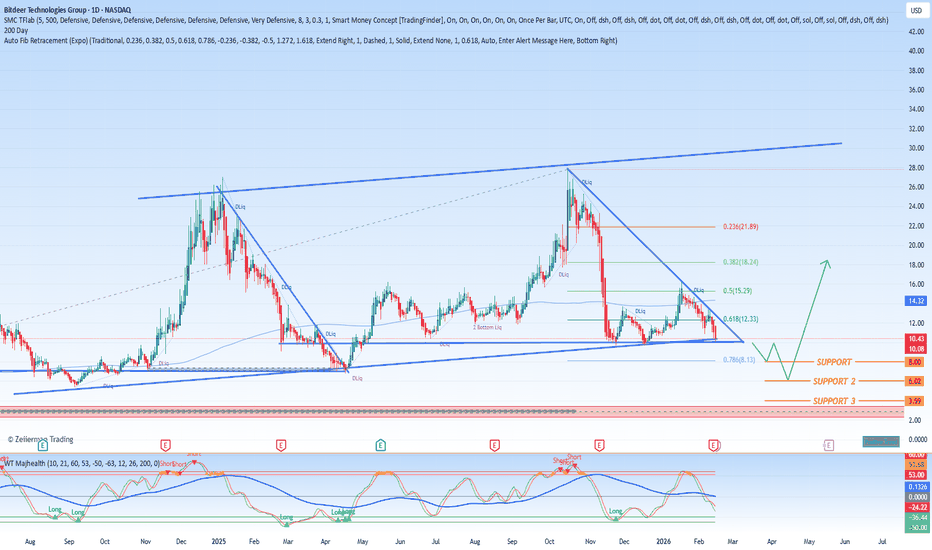Click the 53.00 oscillator level label
Screen dimensions: 932x550
click(x=916, y=474)
